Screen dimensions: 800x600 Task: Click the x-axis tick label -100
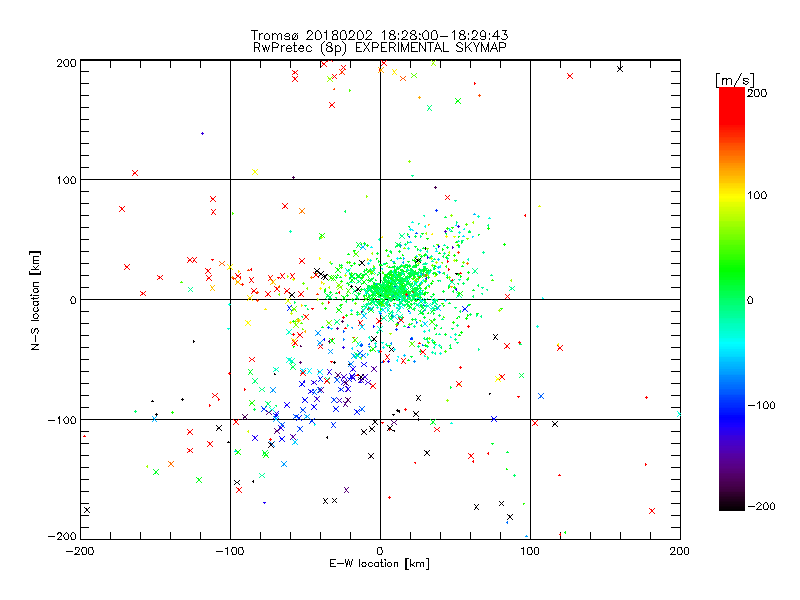click(230, 551)
